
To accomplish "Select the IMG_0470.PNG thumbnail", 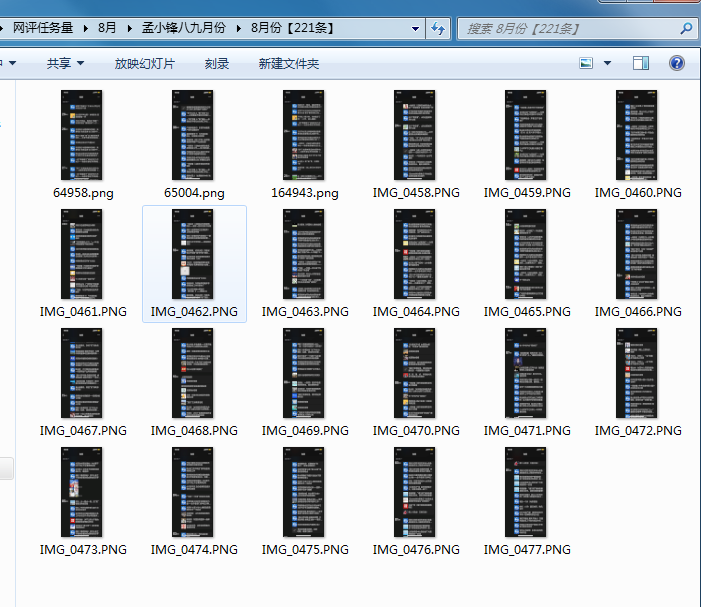I will [x=414, y=373].
